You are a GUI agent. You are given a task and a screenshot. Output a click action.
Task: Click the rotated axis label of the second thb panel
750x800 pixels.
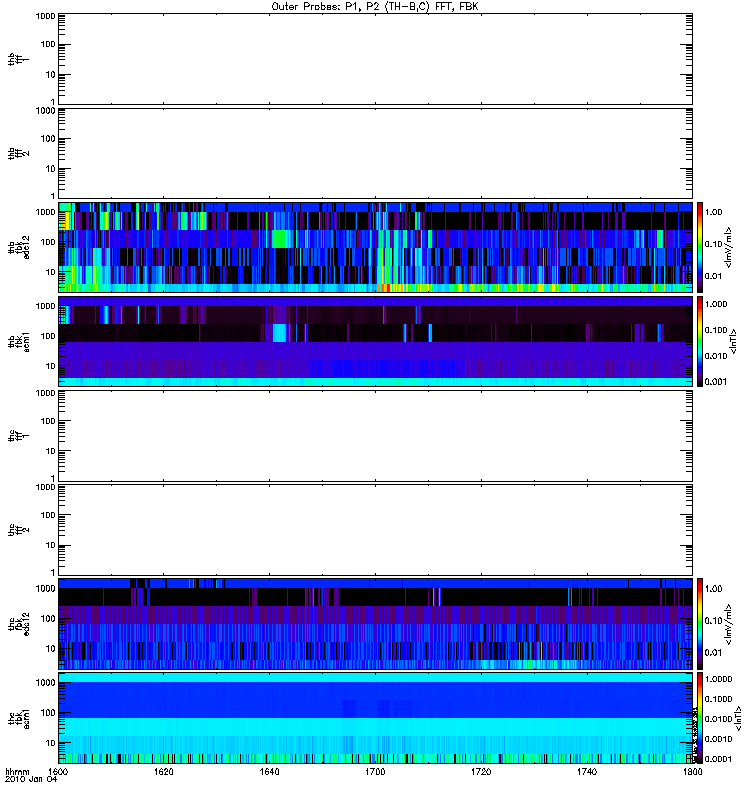[x=19, y=153]
